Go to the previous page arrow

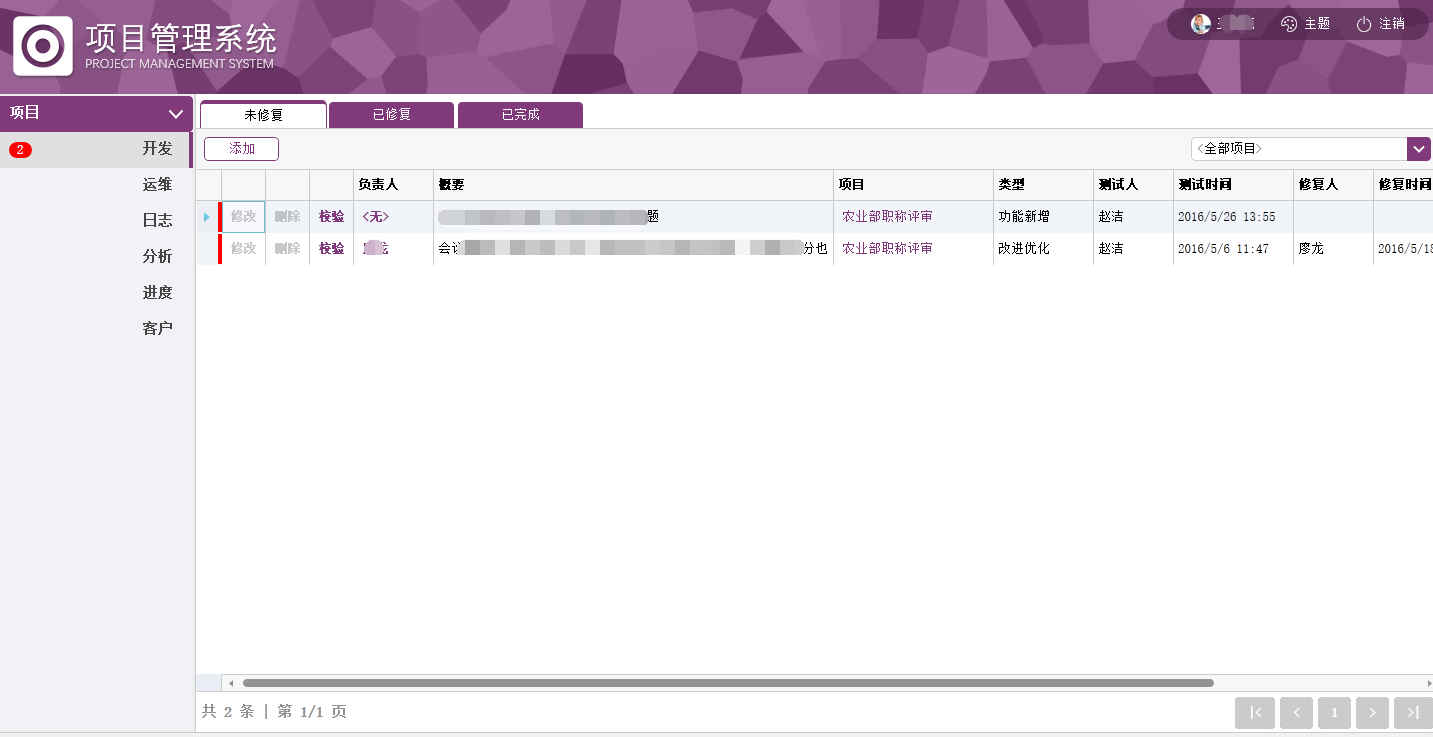pos(1295,712)
